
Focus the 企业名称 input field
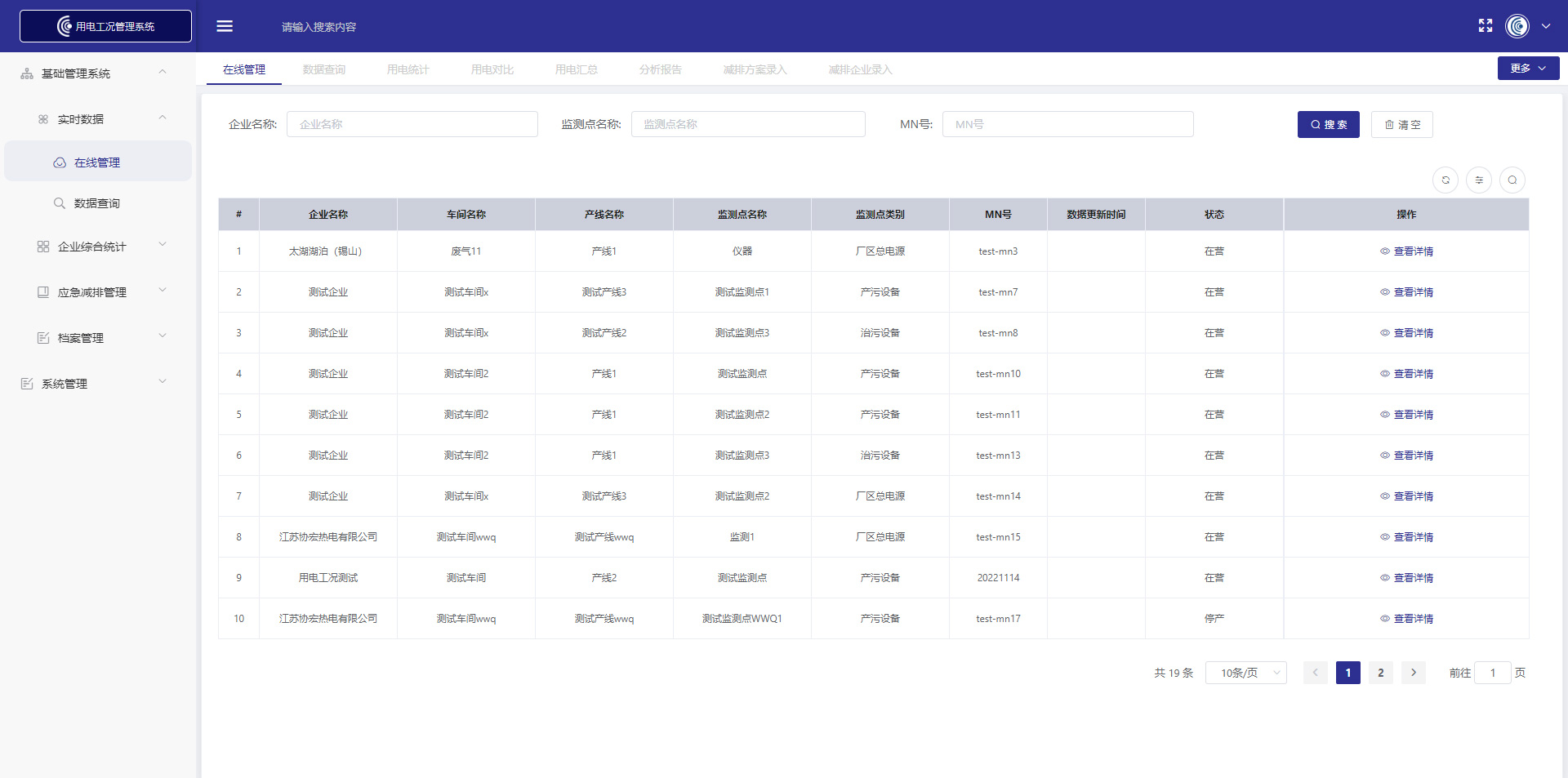(x=412, y=124)
